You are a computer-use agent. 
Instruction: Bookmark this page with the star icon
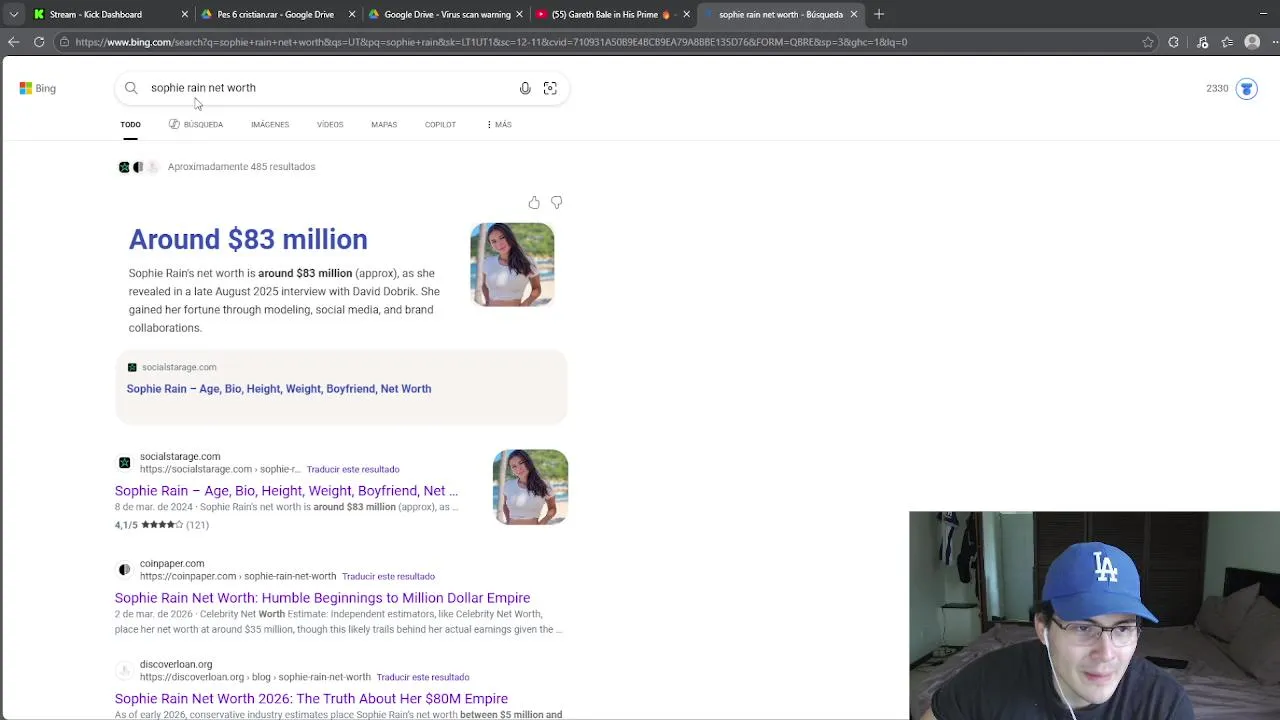point(1148,42)
